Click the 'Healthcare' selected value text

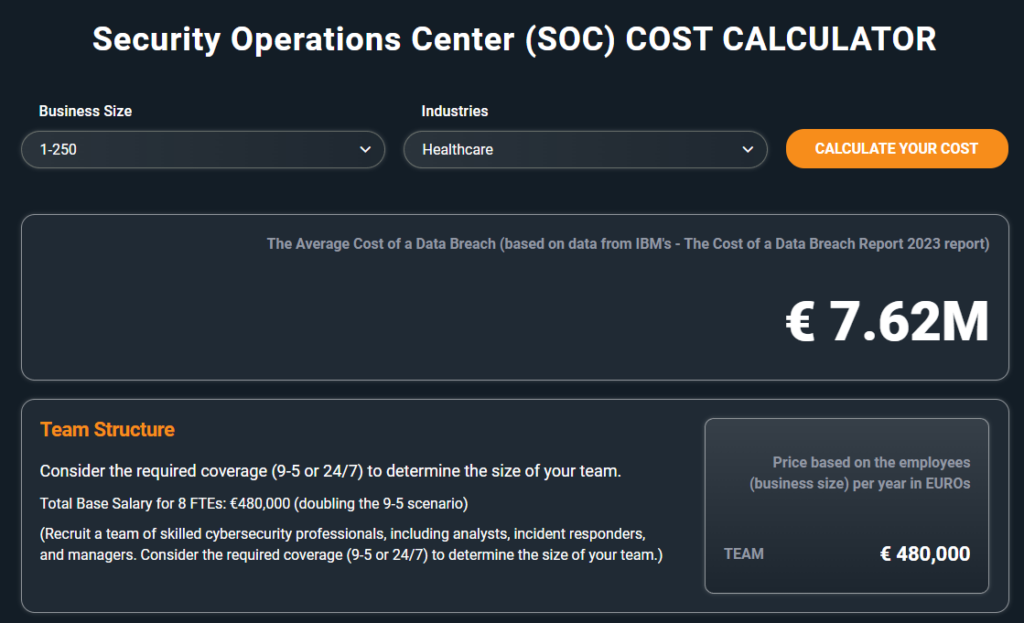point(457,150)
